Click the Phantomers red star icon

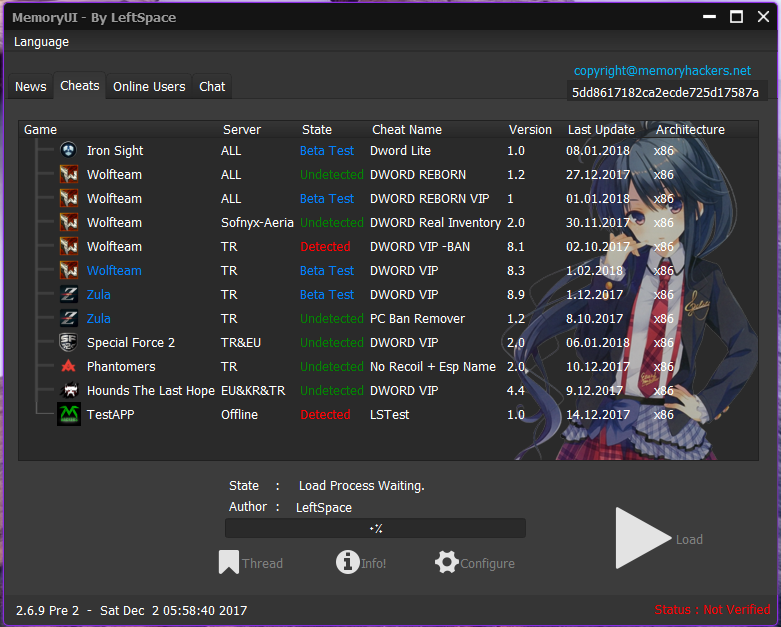point(68,367)
